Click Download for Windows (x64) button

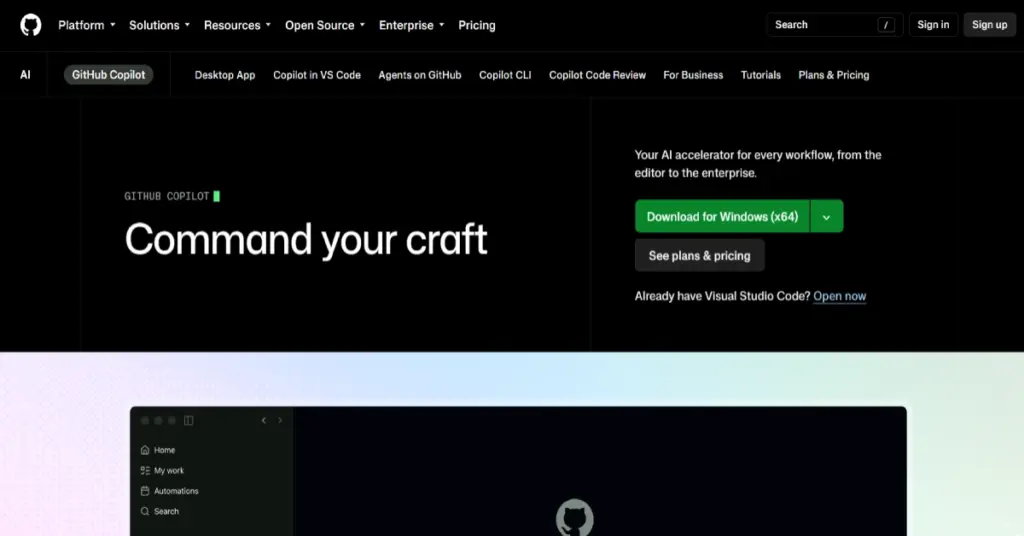[x=722, y=216]
